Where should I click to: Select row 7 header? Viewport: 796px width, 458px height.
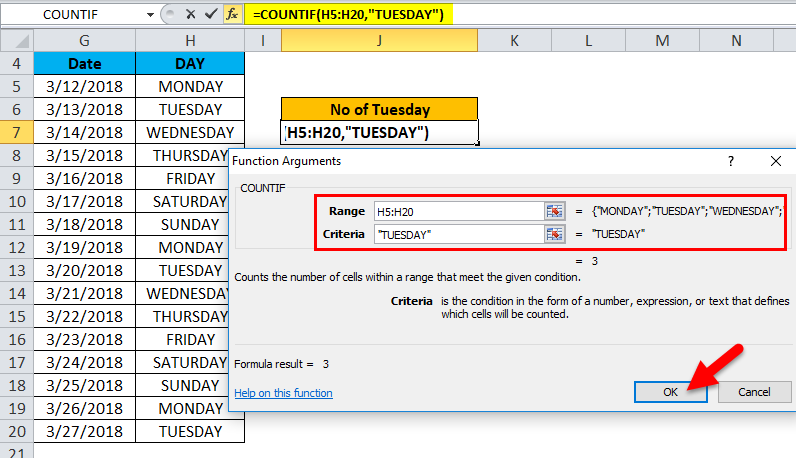pyautogui.click(x=17, y=133)
